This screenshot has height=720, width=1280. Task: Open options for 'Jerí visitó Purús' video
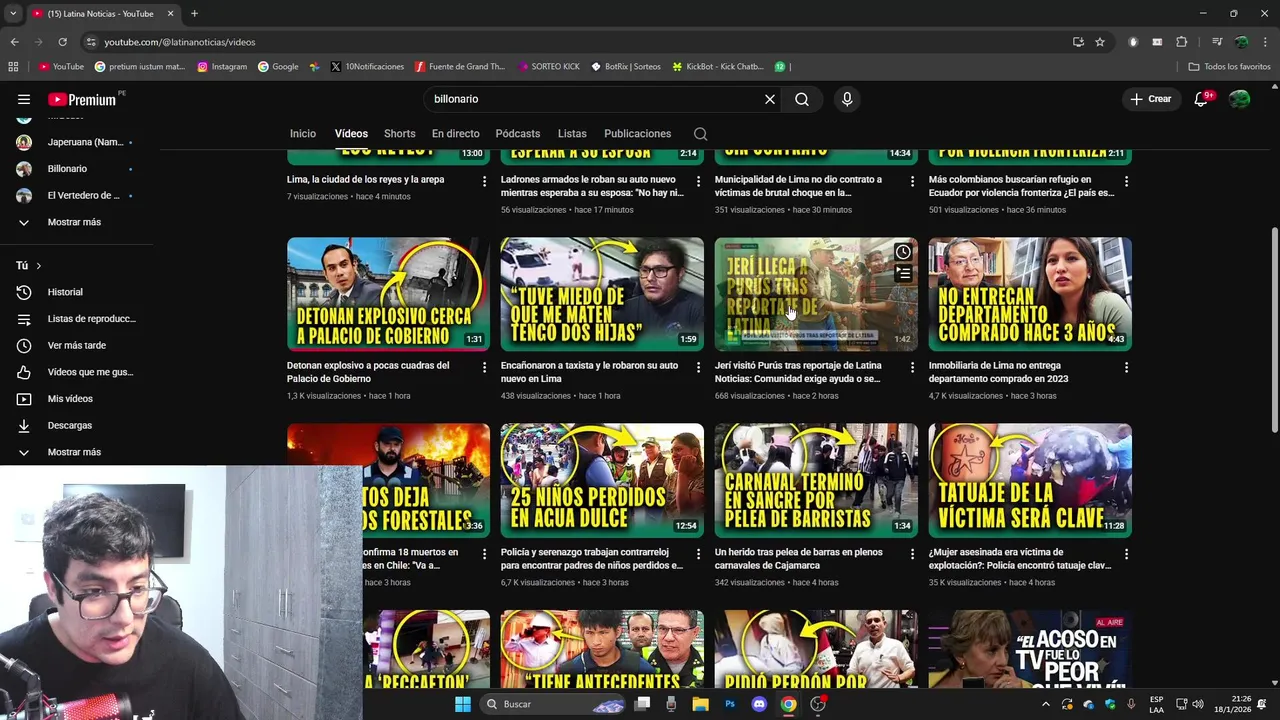pos(912,367)
